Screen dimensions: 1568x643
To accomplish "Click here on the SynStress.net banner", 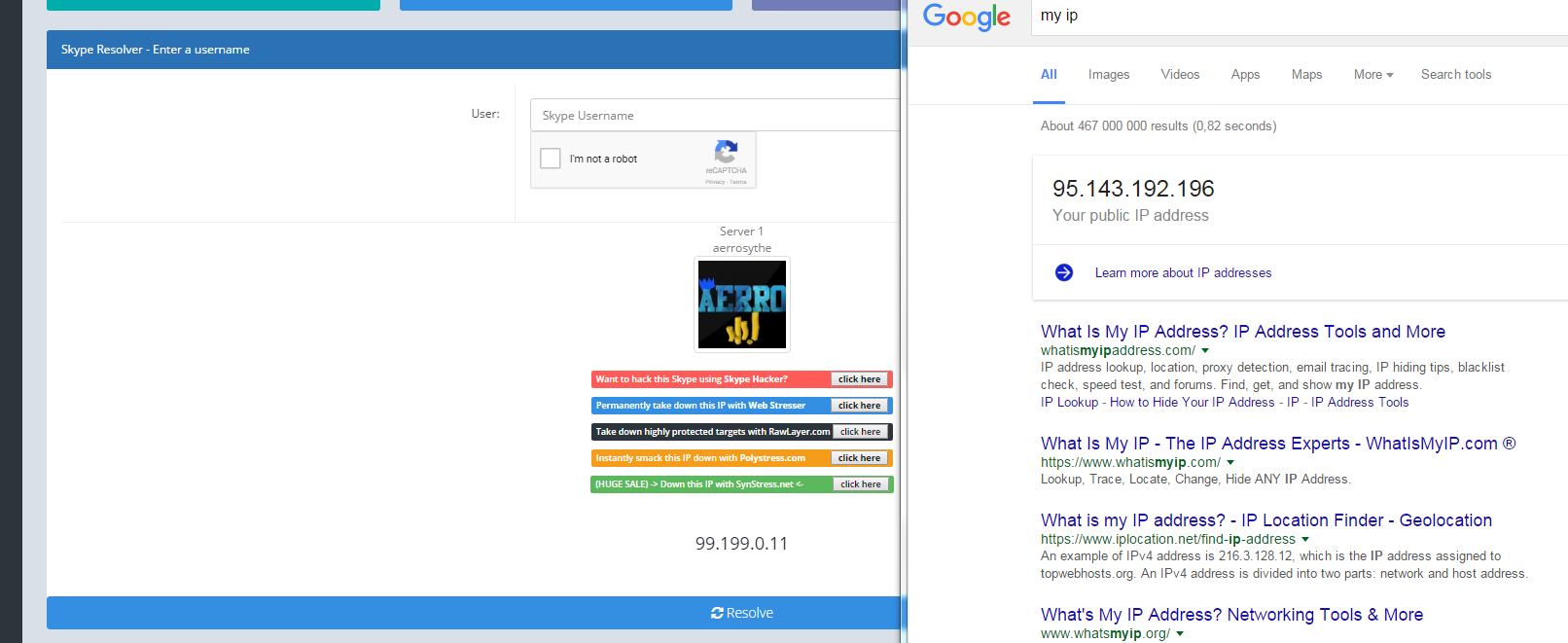I will point(861,484).
